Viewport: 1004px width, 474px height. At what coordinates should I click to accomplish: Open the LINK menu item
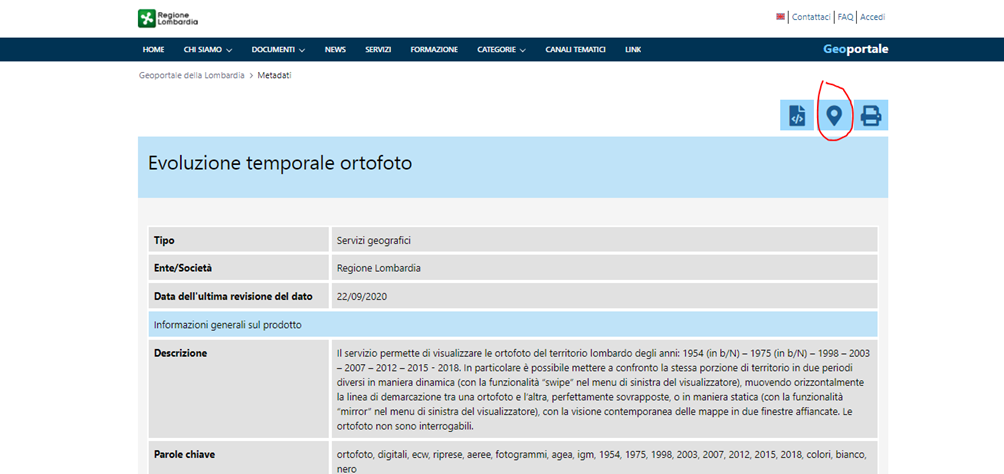[x=633, y=49]
